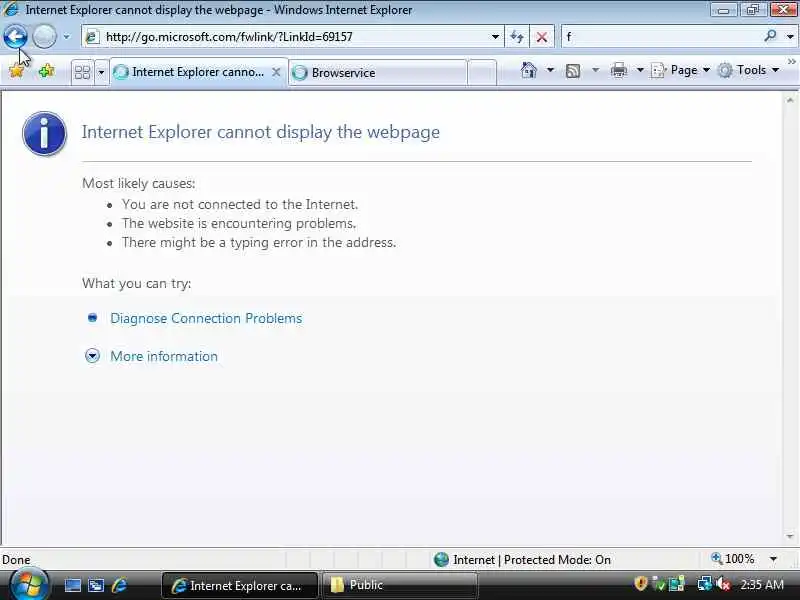Image resolution: width=800 pixels, height=600 pixels.
Task: Expand the tab list dropdown arrow
Action: tap(101, 72)
